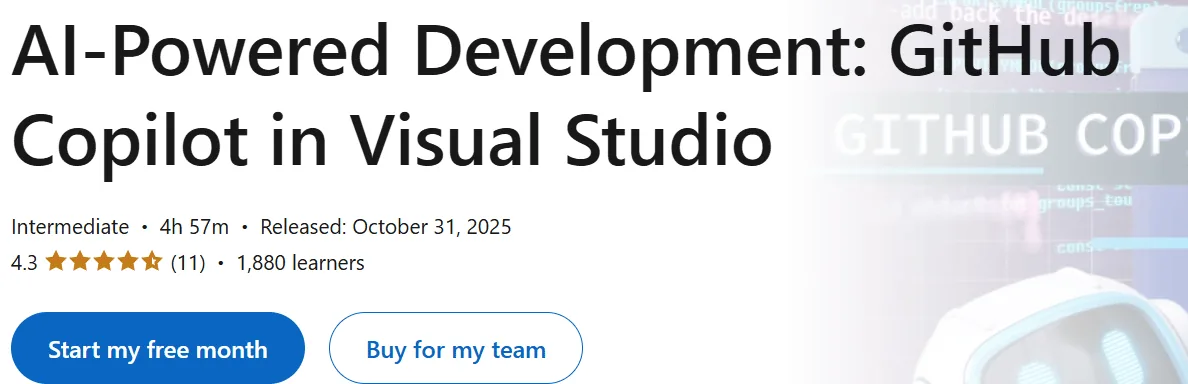Open the star rating next to 4.3
This screenshot has width=1188, height=384.
coord(104,263)
